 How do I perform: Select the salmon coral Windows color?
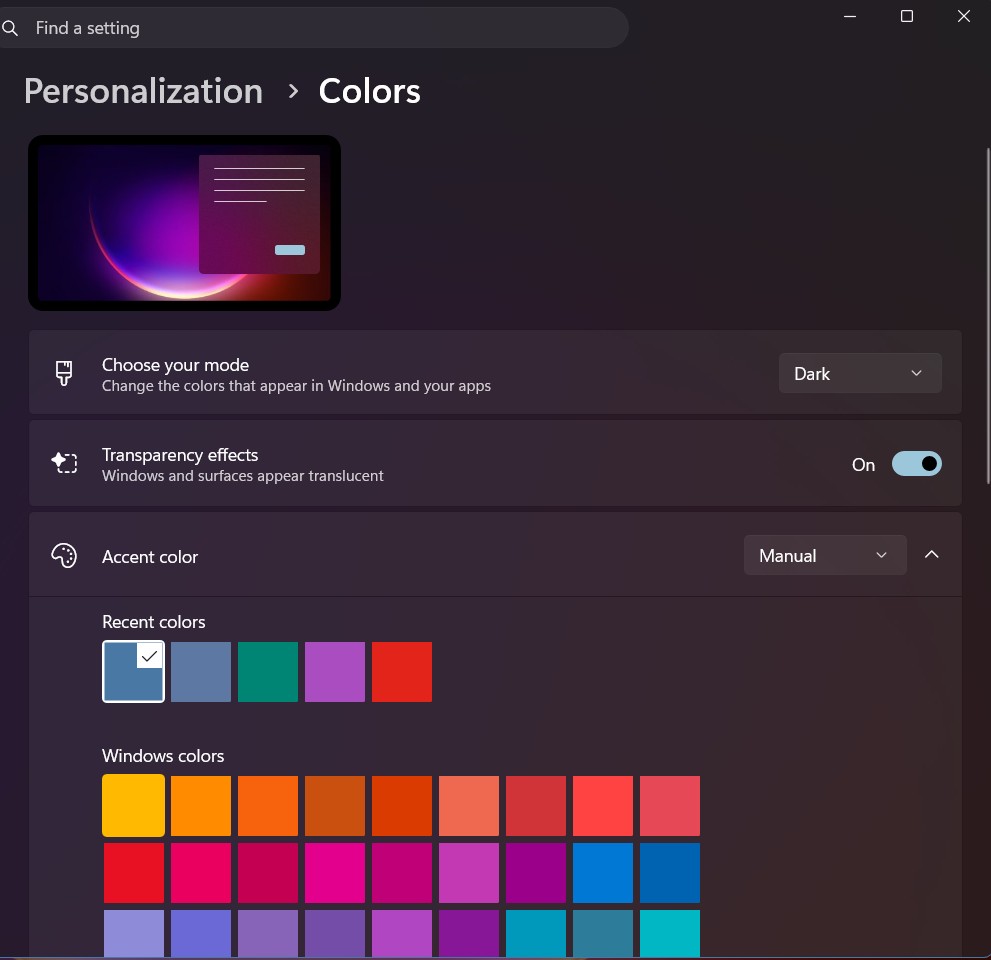[469, 806]
